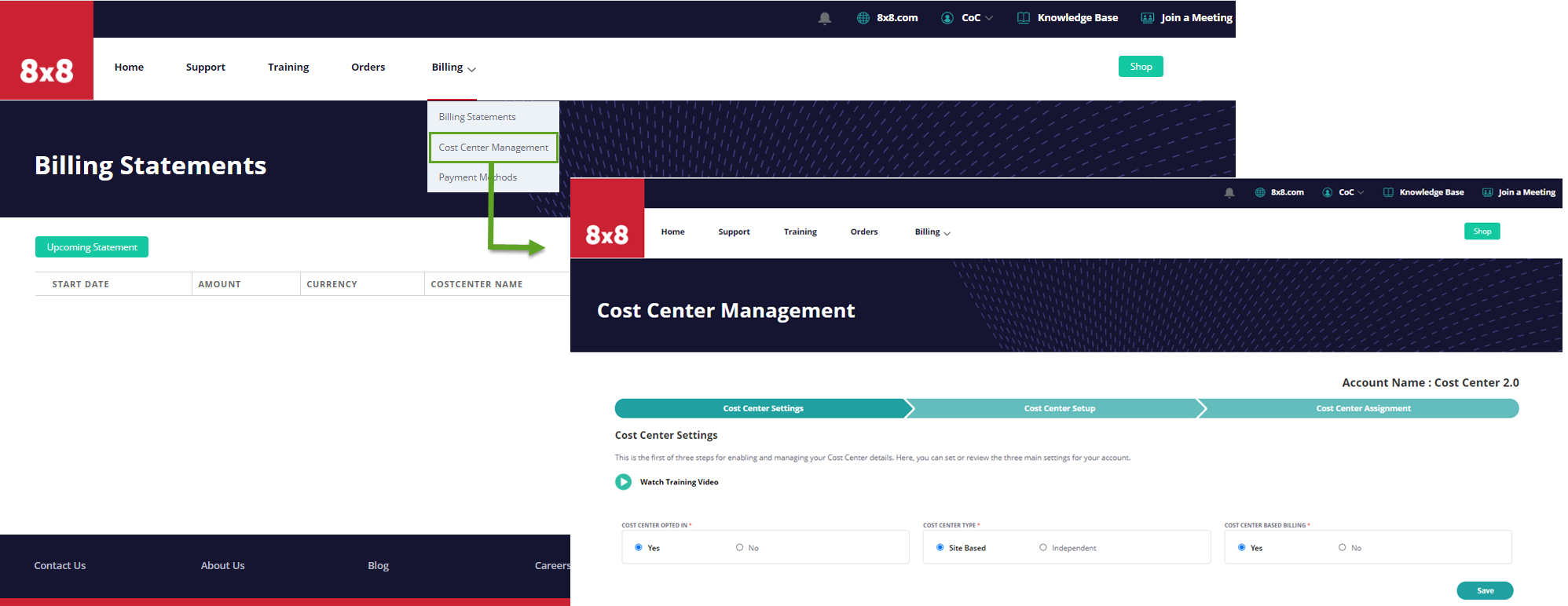Go to Support in Cost Center Management window
Viewport: 1568px width, 606px height.
pos(735,232)
